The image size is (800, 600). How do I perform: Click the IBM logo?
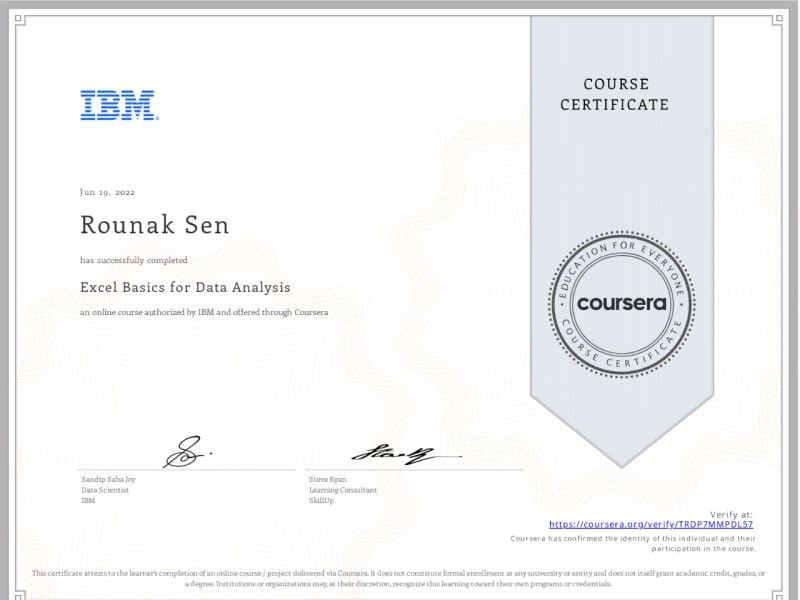point(119,105)
